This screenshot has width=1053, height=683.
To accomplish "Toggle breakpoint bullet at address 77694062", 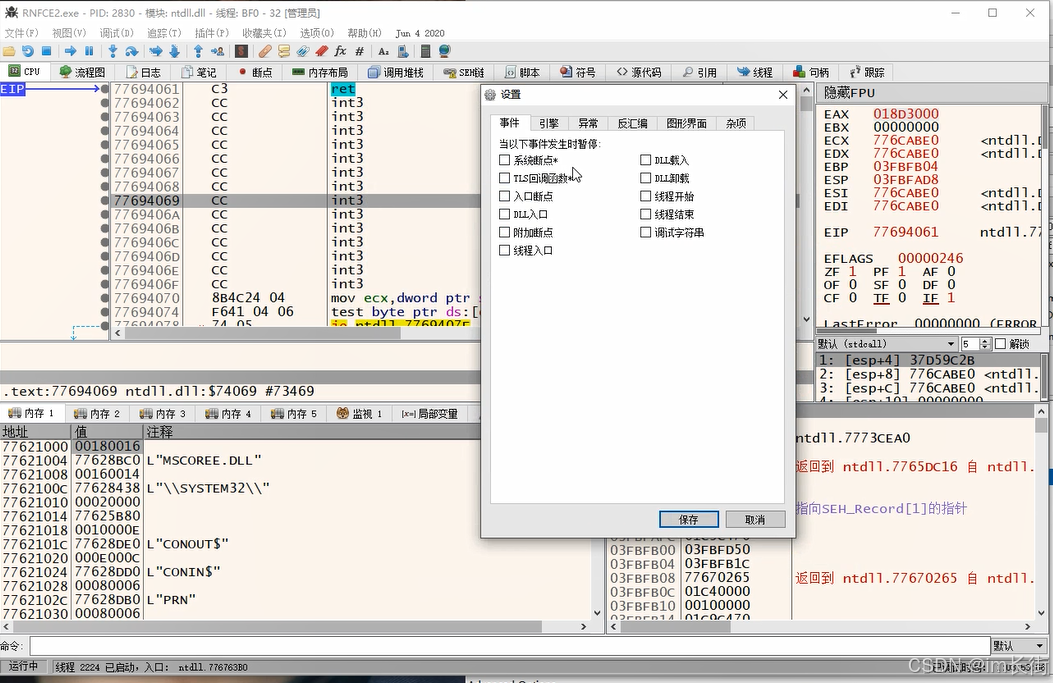I will [105, 103].
